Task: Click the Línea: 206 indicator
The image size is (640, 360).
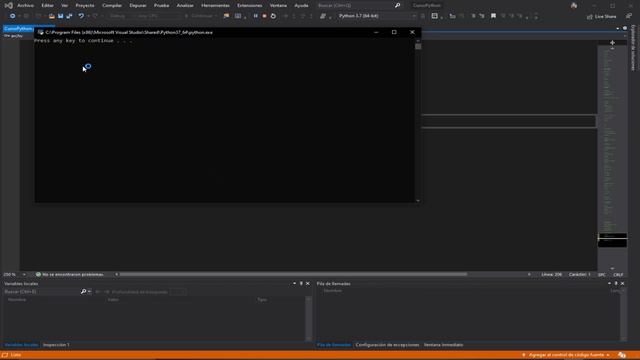Action: (552, 274)
